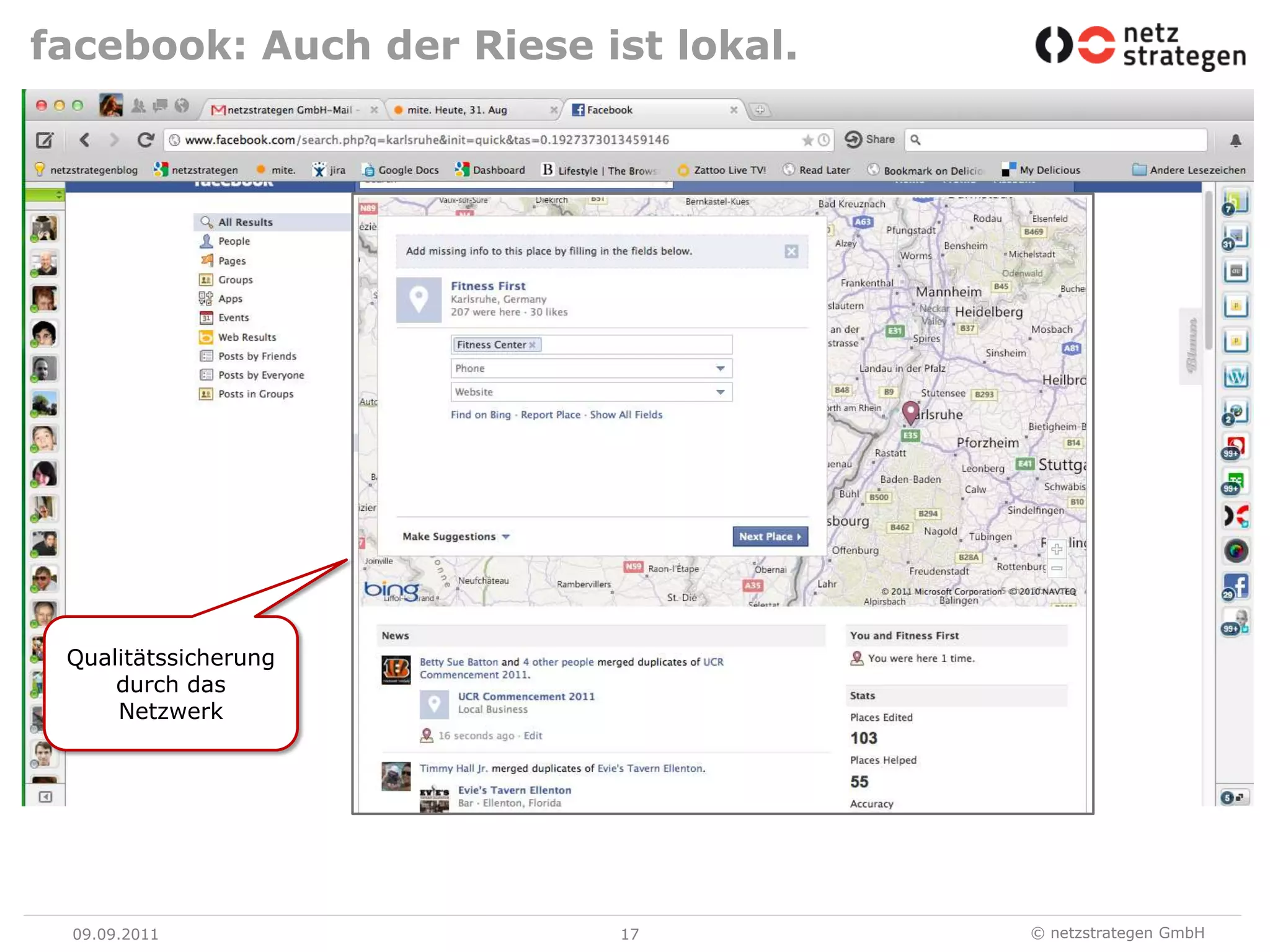Open the Andere Lesezeichen folder
Viewport: 1270px width, 952px height.
point(1189,170)
